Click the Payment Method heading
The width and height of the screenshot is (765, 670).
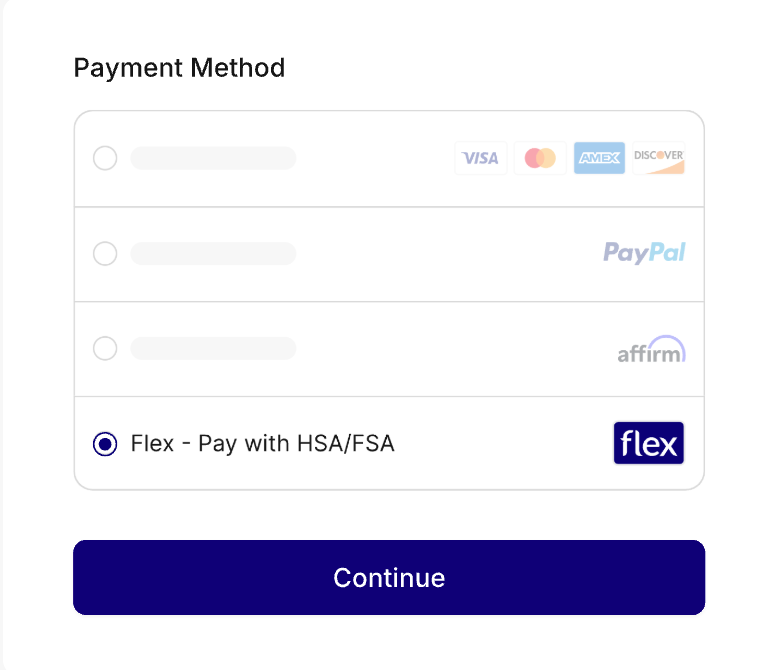click(179, 68)
